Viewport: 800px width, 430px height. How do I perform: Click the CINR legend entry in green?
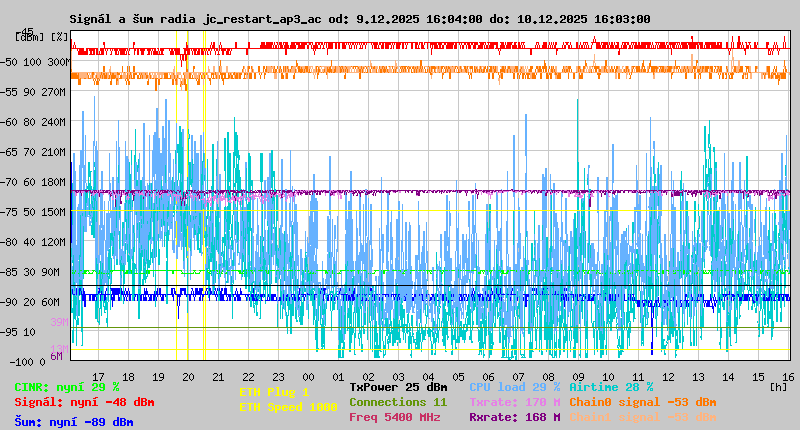coord(67,386)
